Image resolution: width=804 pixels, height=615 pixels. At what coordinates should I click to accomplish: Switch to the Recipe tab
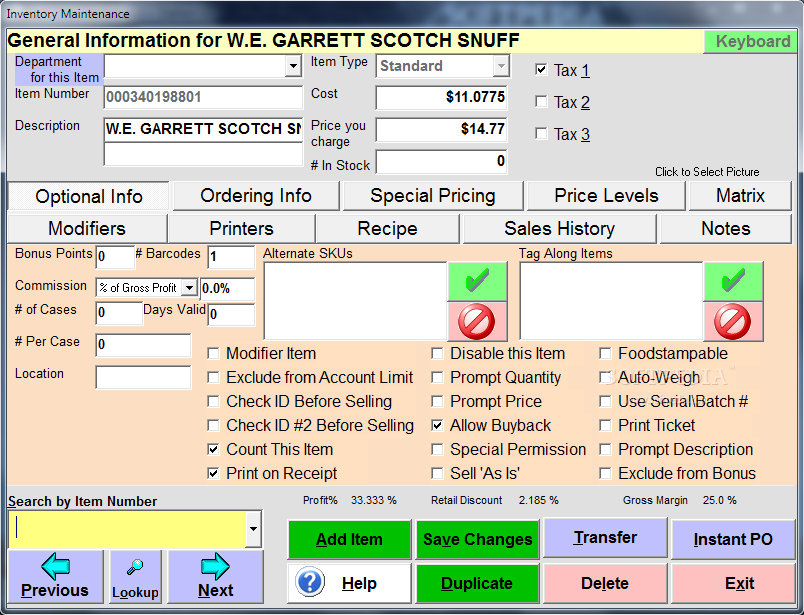click(387, 228)
